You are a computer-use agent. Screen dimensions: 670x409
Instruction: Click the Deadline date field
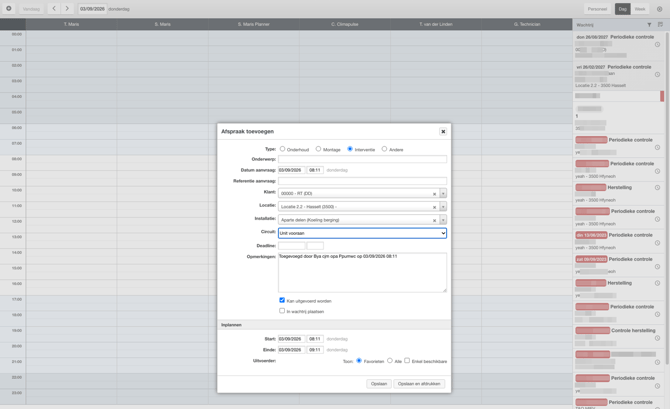(x=291, y=246)
